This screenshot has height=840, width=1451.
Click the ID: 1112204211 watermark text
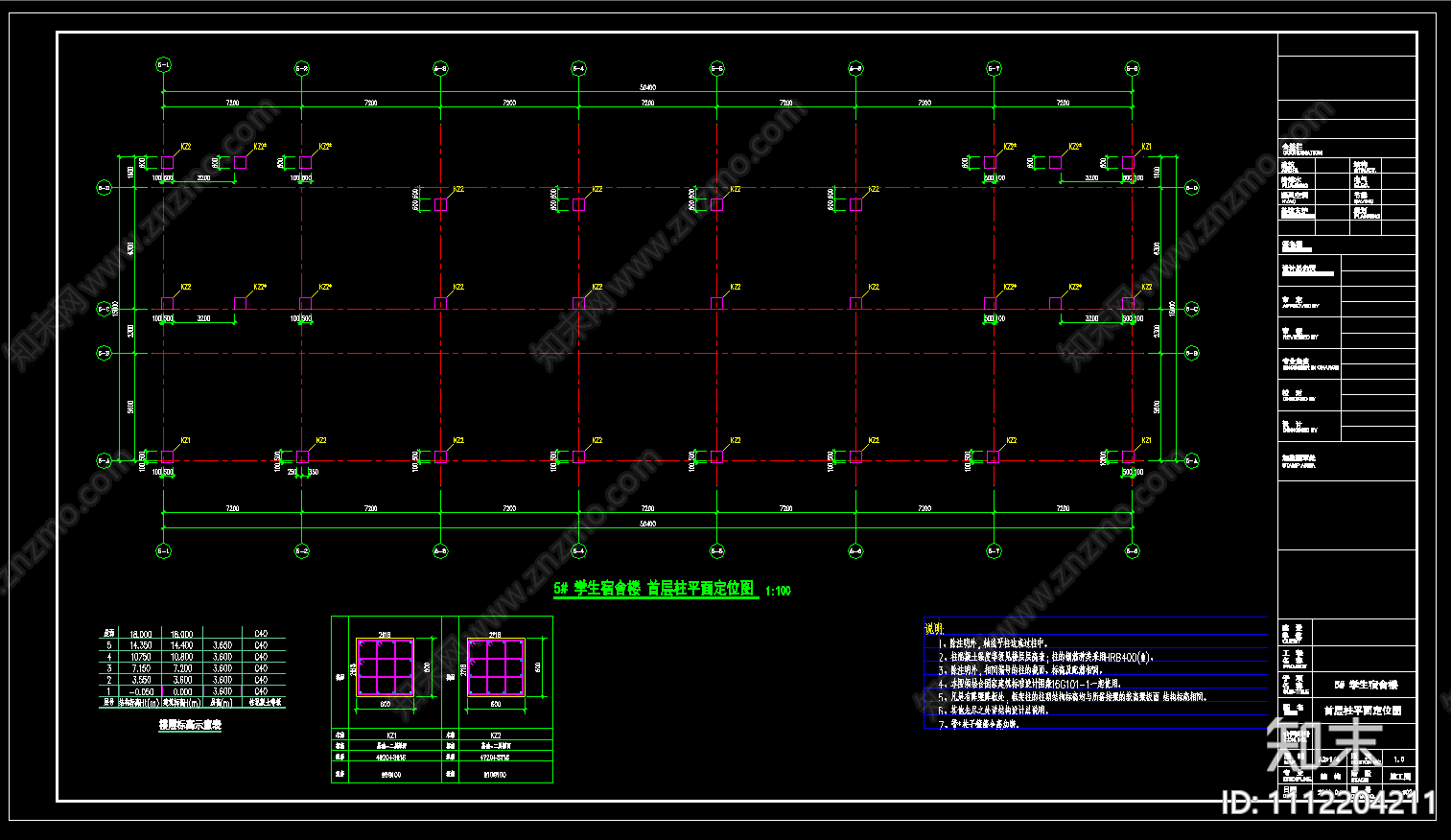click(x=1329, y=803)
